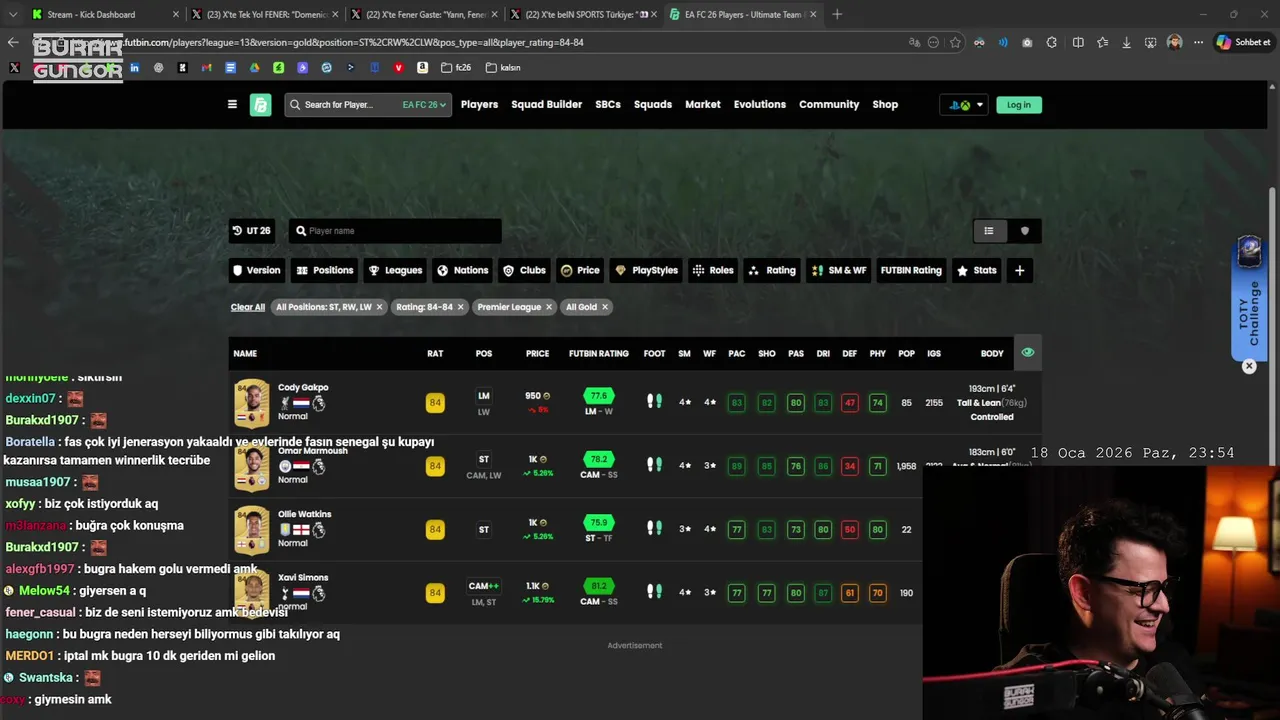Add more filters with plus button
This screenshot has width=1280, height=720.
click(x=1019, y=270)
